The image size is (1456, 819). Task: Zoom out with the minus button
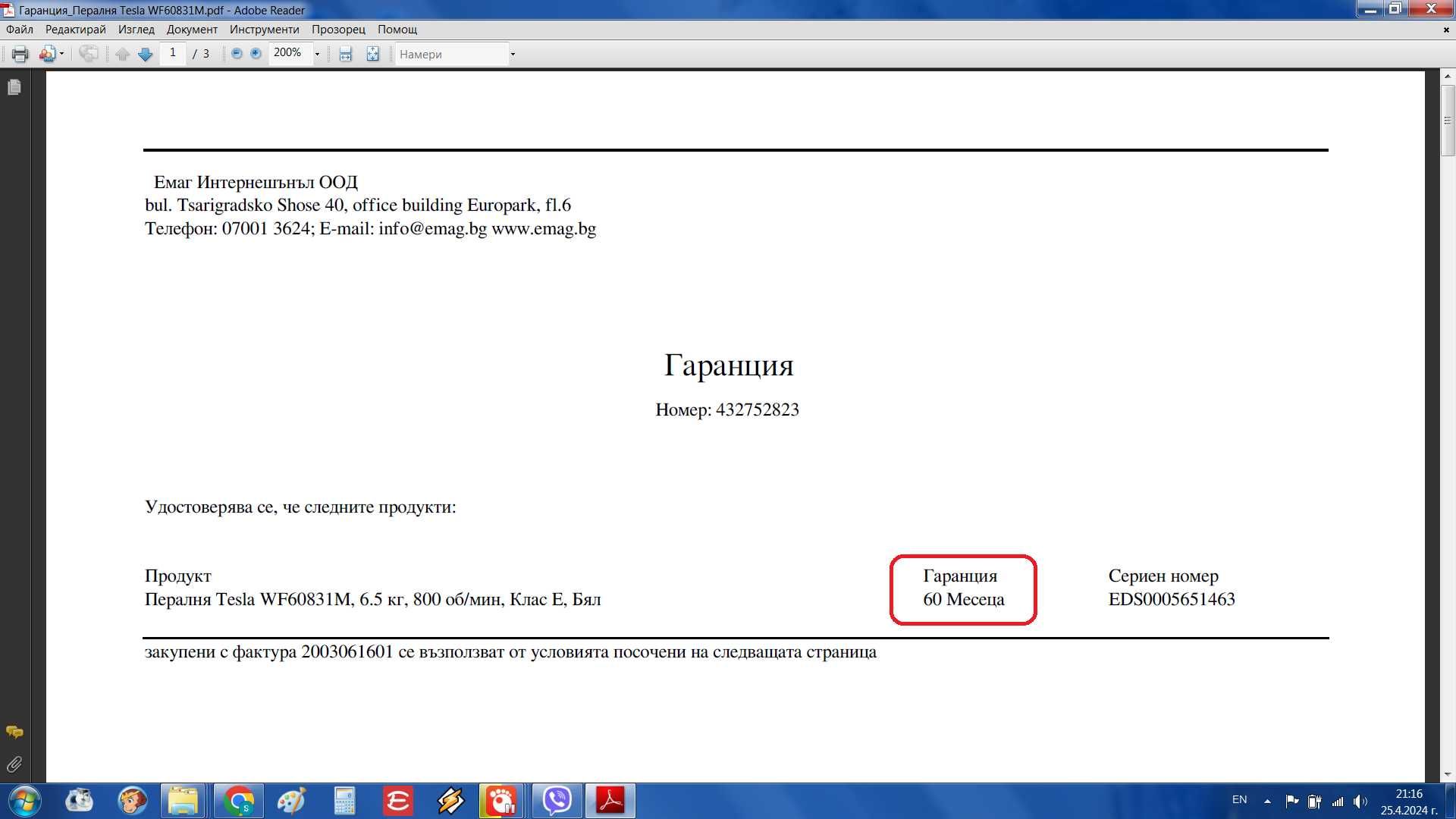(237, 54)
